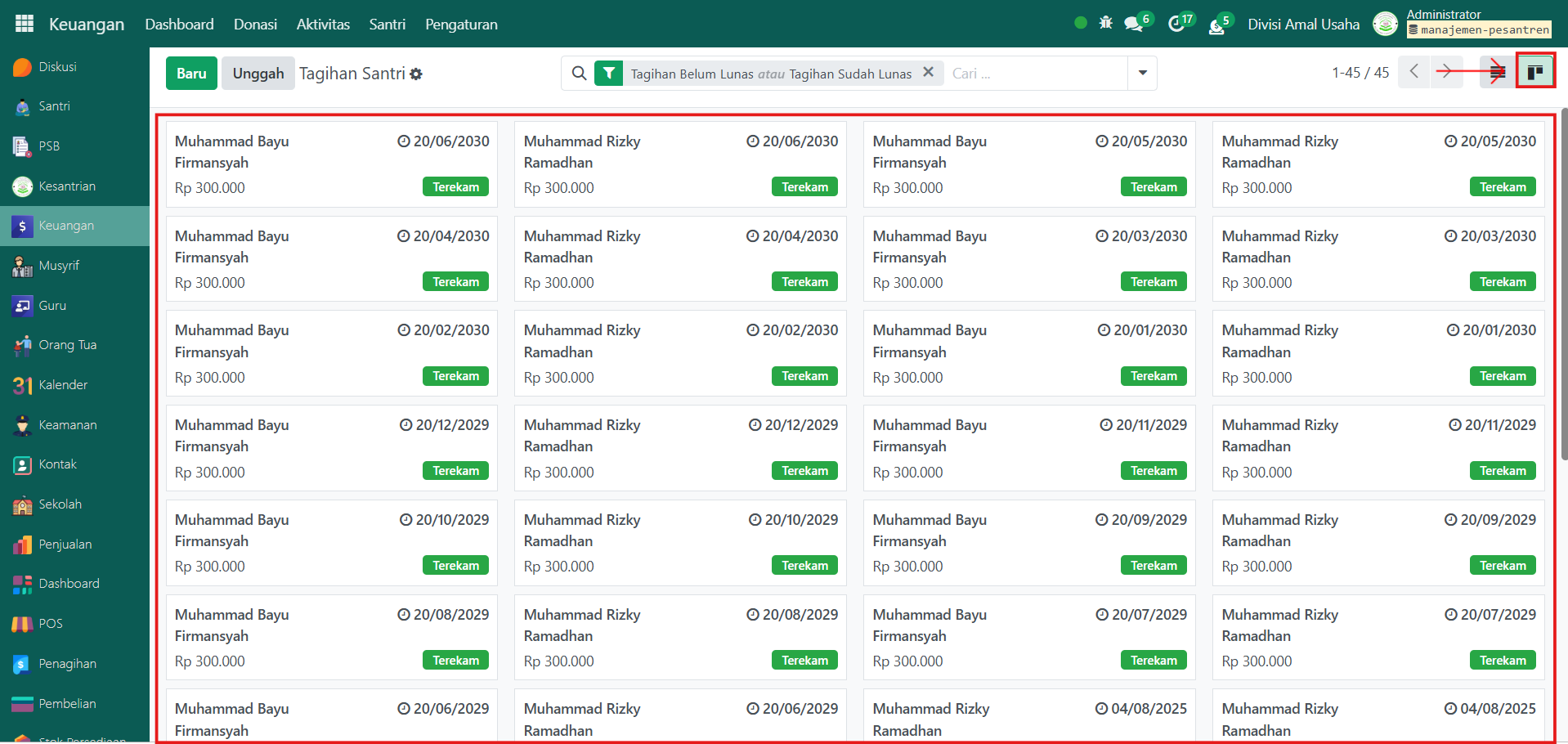1568x744 pixels.
Task: Switch to list view
Action: (x=1497, y=73)
